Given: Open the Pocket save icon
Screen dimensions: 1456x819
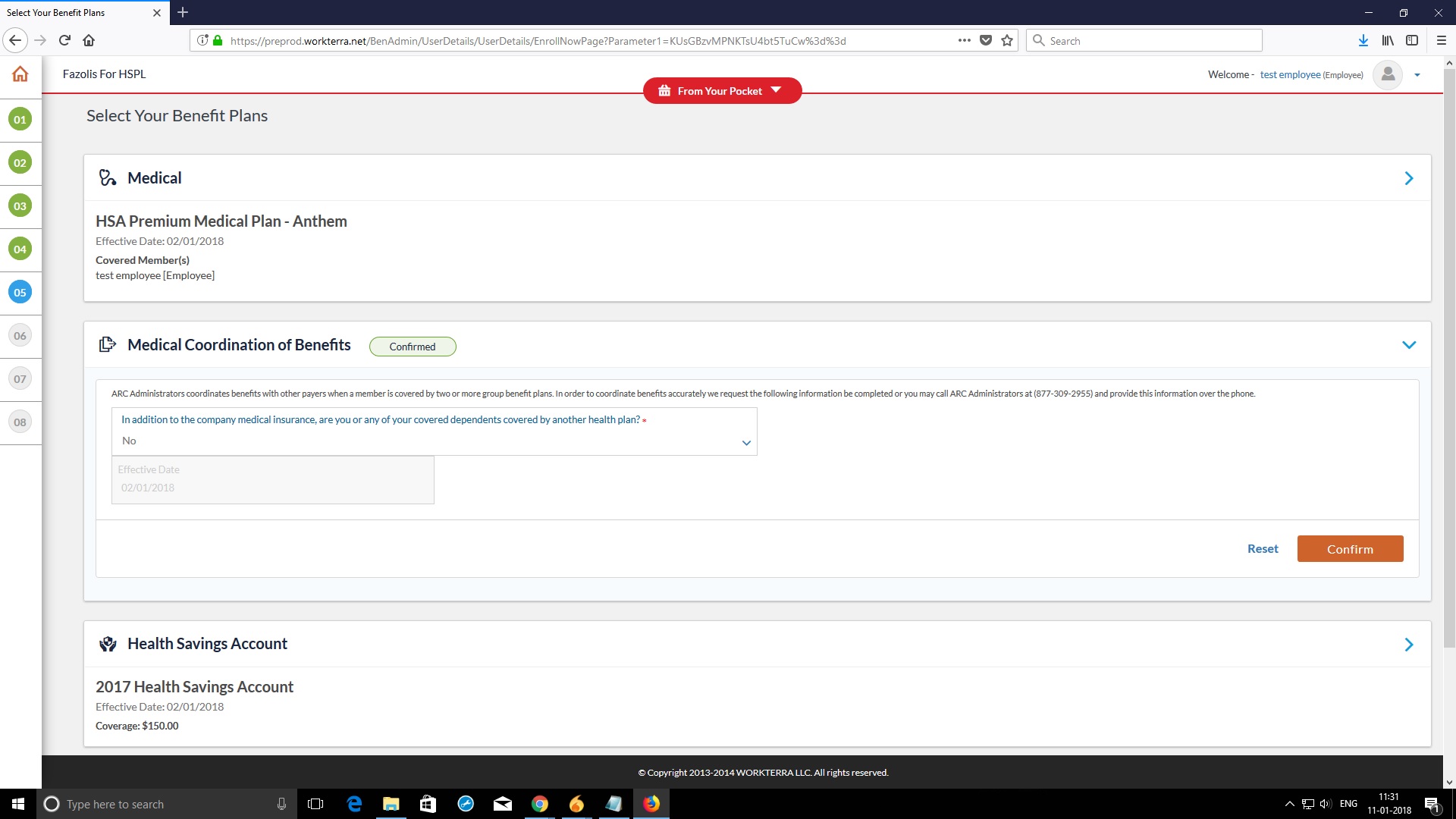Looking at the screenshot, I should click(x=986, y=40).
